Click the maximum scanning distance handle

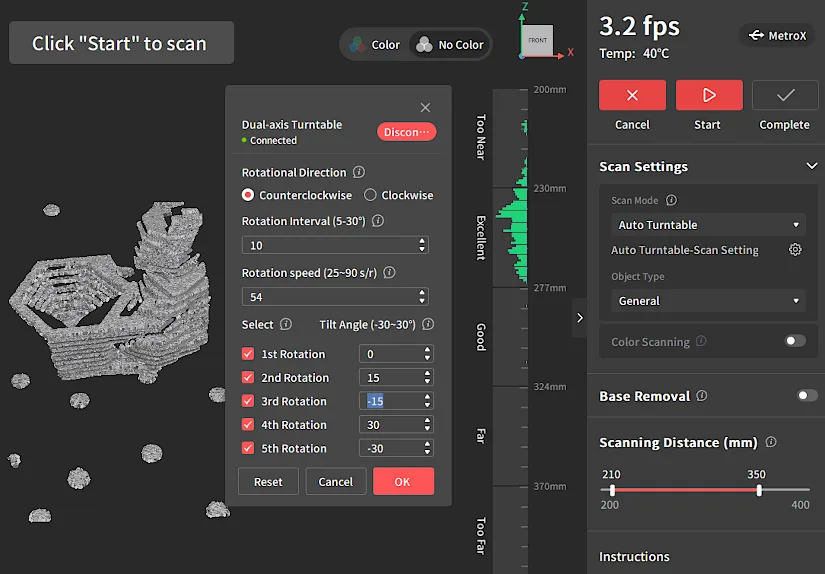pos(759,490)
